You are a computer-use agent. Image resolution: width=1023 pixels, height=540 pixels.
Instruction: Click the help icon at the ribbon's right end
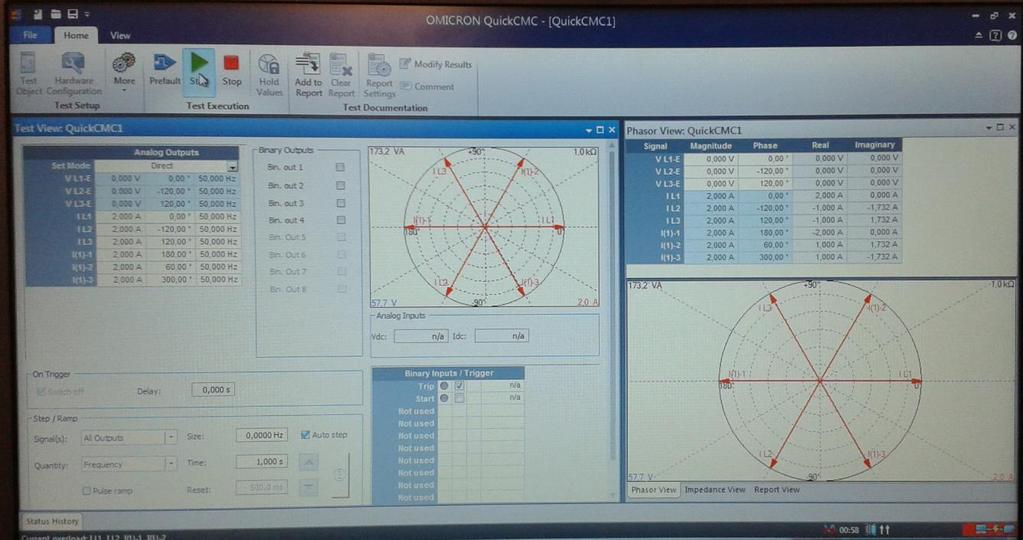click(x=1012, y=36)
